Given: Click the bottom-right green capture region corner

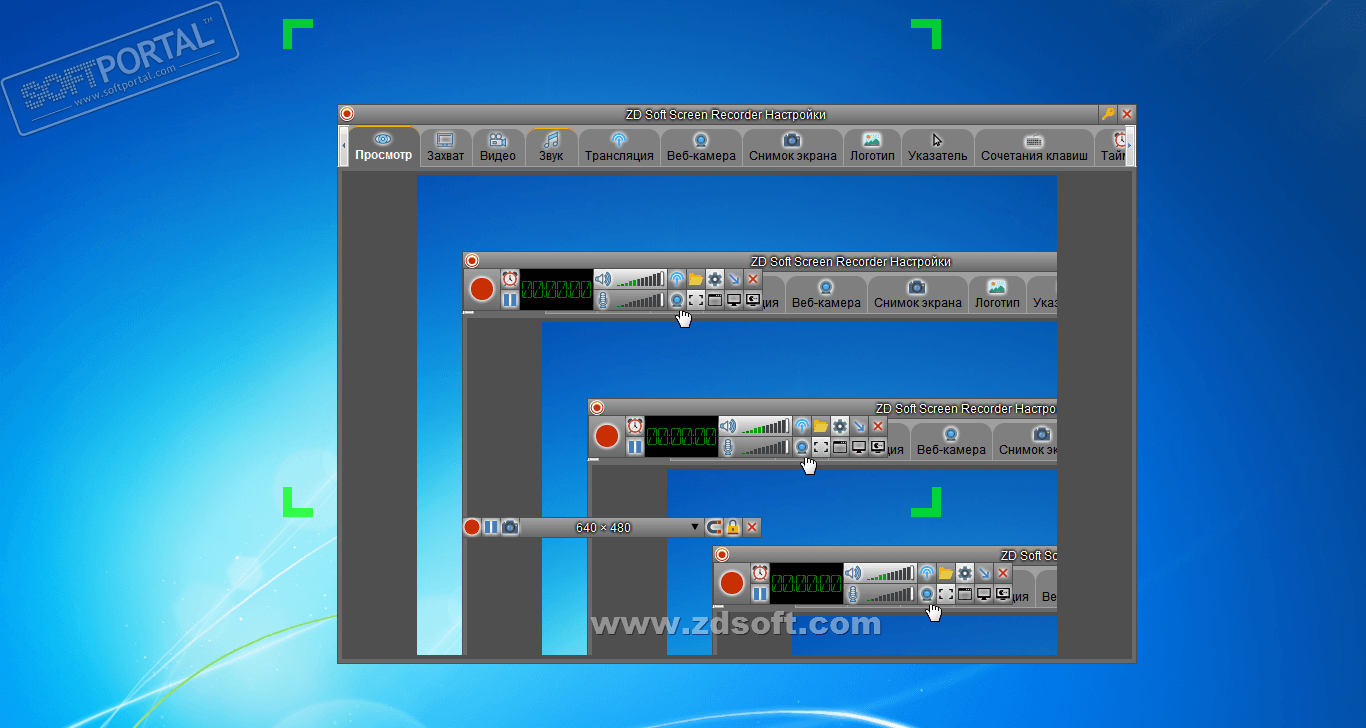Looking at the screenshot, I should click(x=928, y=504).
